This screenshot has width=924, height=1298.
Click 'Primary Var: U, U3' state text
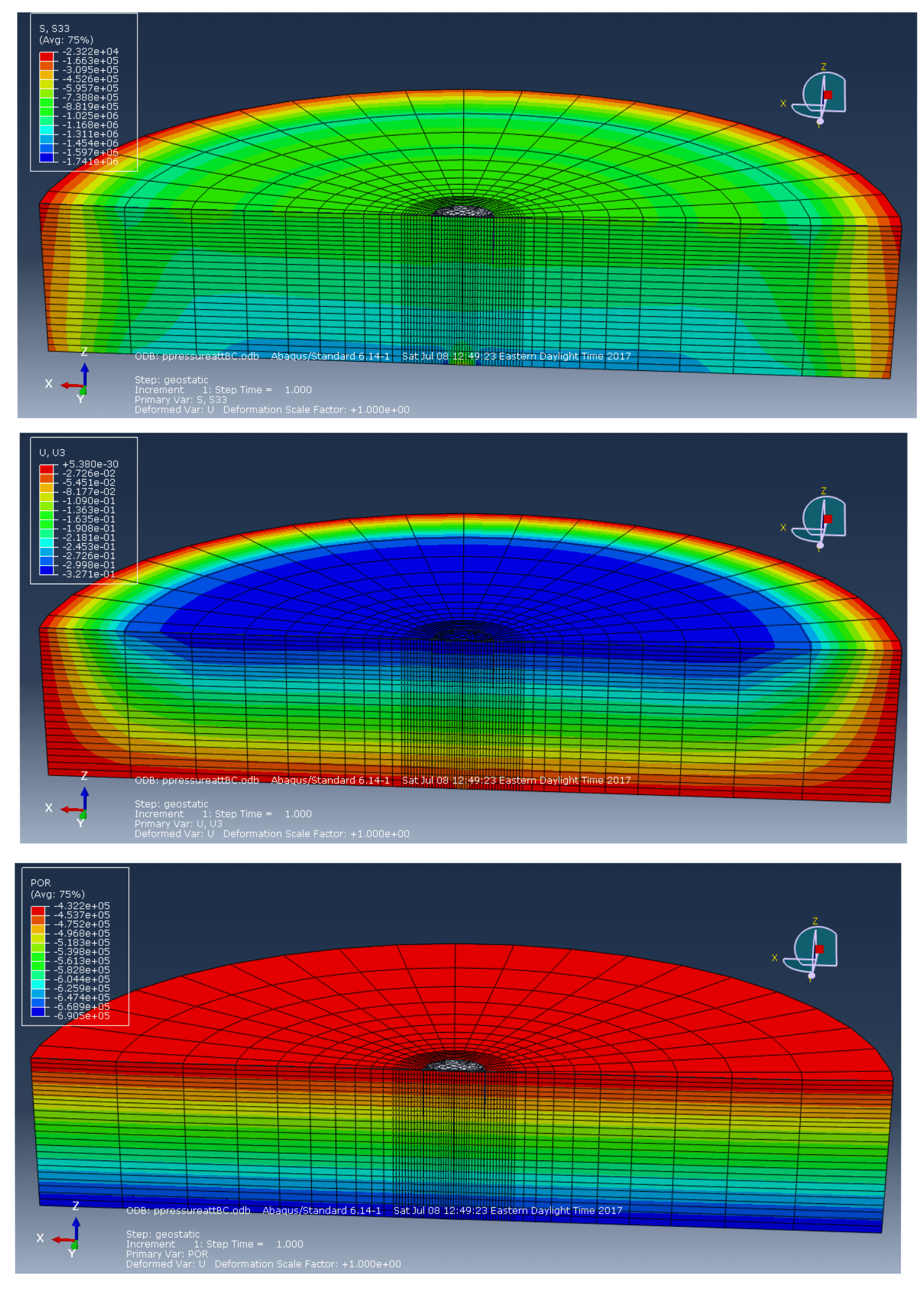pos(178,824)
